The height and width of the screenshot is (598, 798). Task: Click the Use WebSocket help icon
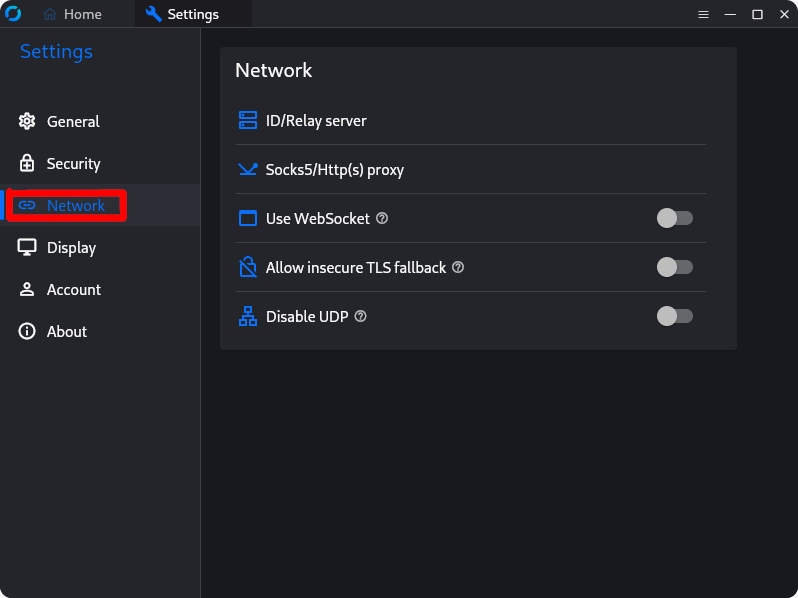tap(382, 218)
